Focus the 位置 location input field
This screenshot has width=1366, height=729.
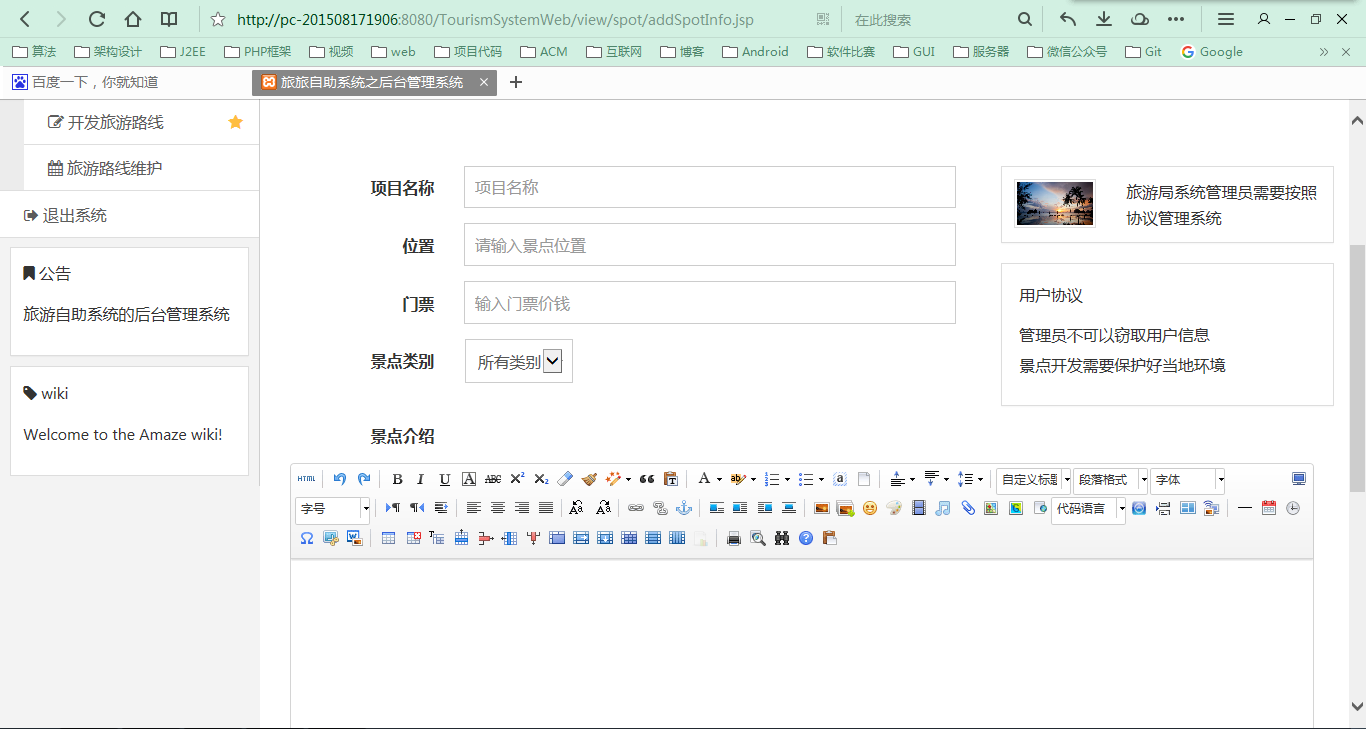(x=710, y=245)
